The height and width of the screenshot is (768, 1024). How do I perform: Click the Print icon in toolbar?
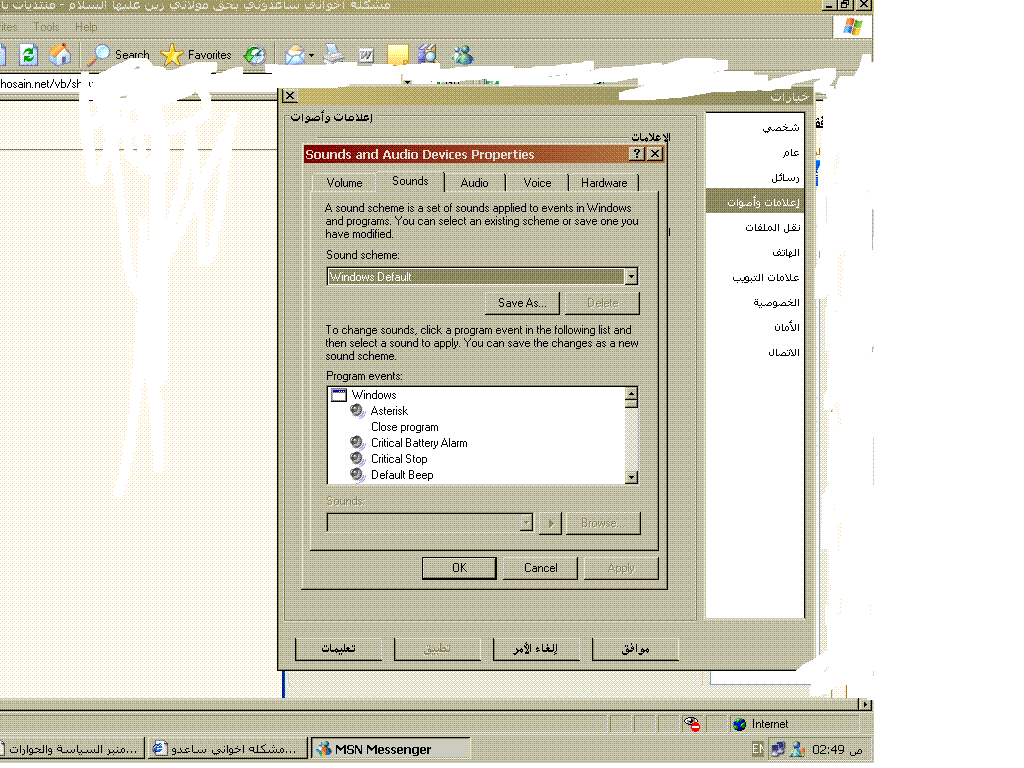[x=334, y=55]
